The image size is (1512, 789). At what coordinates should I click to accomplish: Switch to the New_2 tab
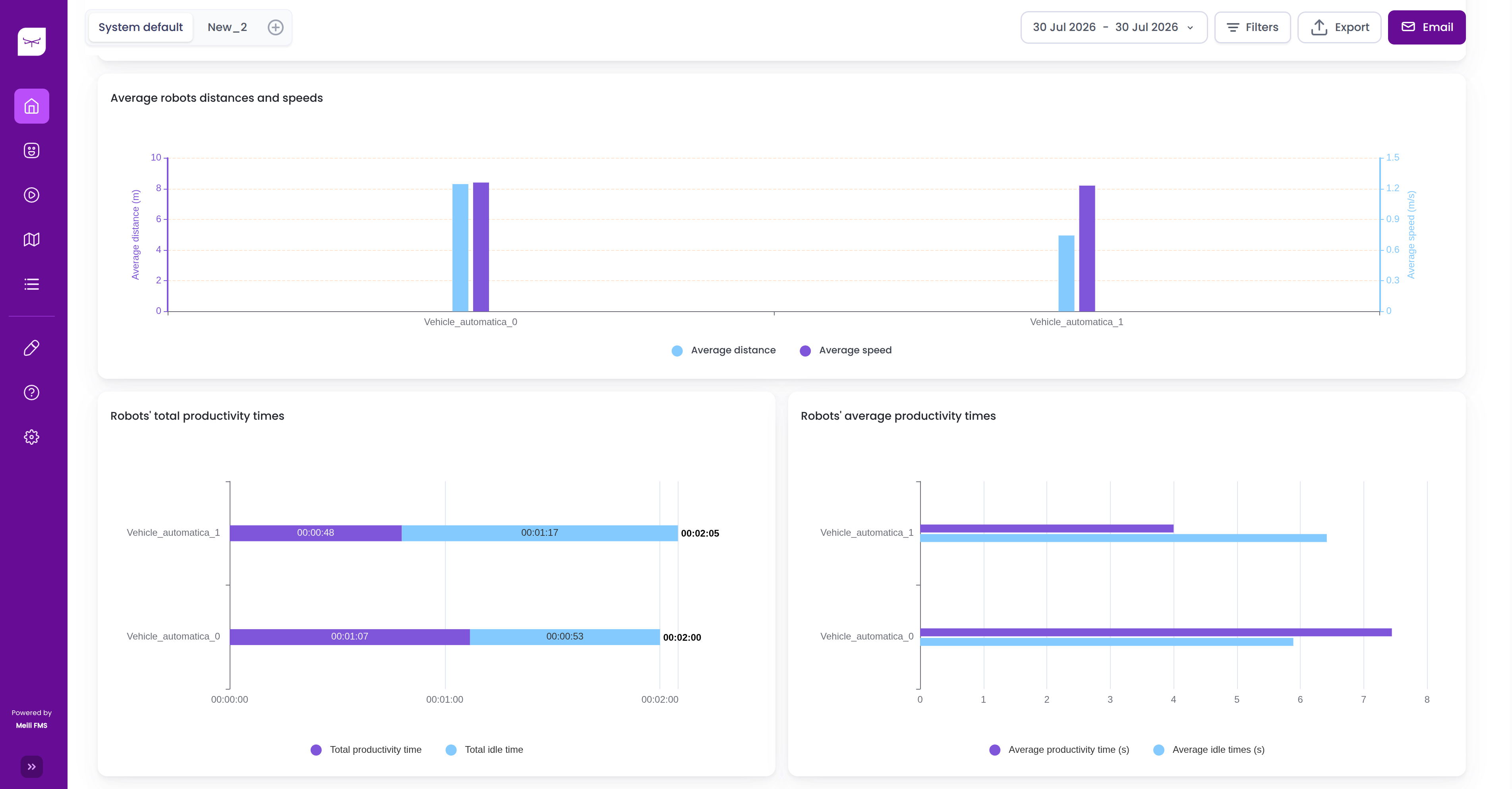point(227,27)
